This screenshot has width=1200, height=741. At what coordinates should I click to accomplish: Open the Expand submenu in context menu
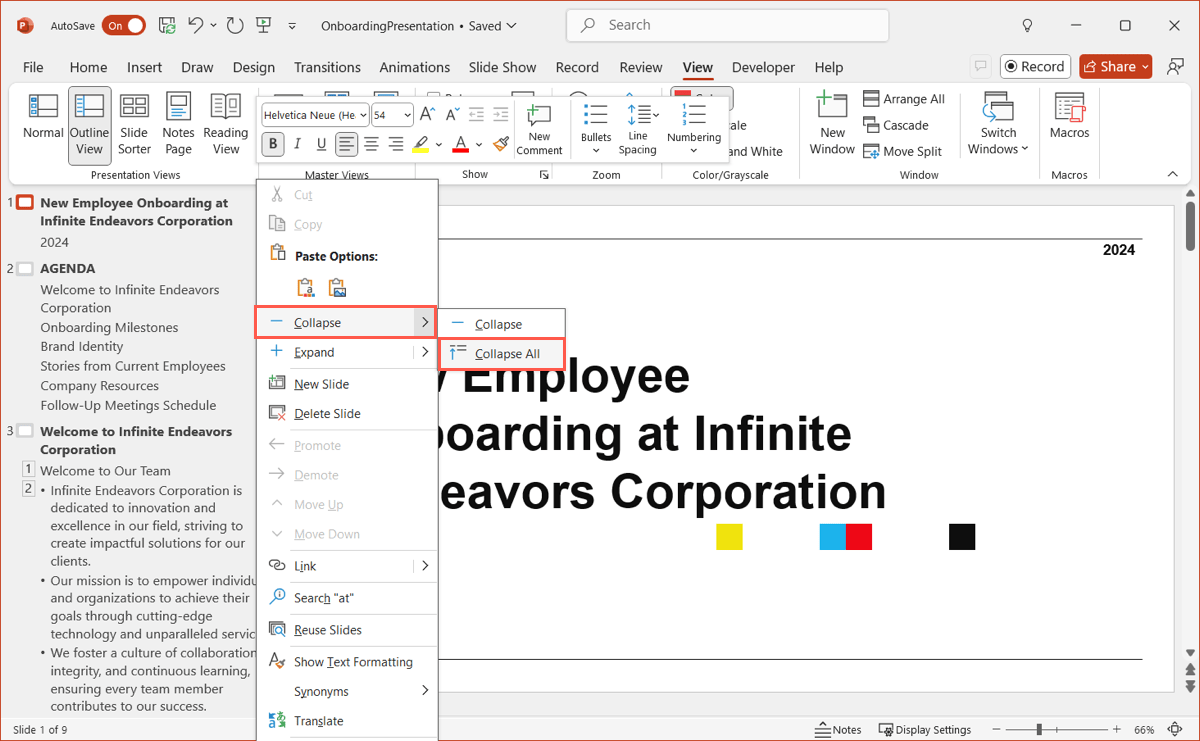(x=346, y=352)
